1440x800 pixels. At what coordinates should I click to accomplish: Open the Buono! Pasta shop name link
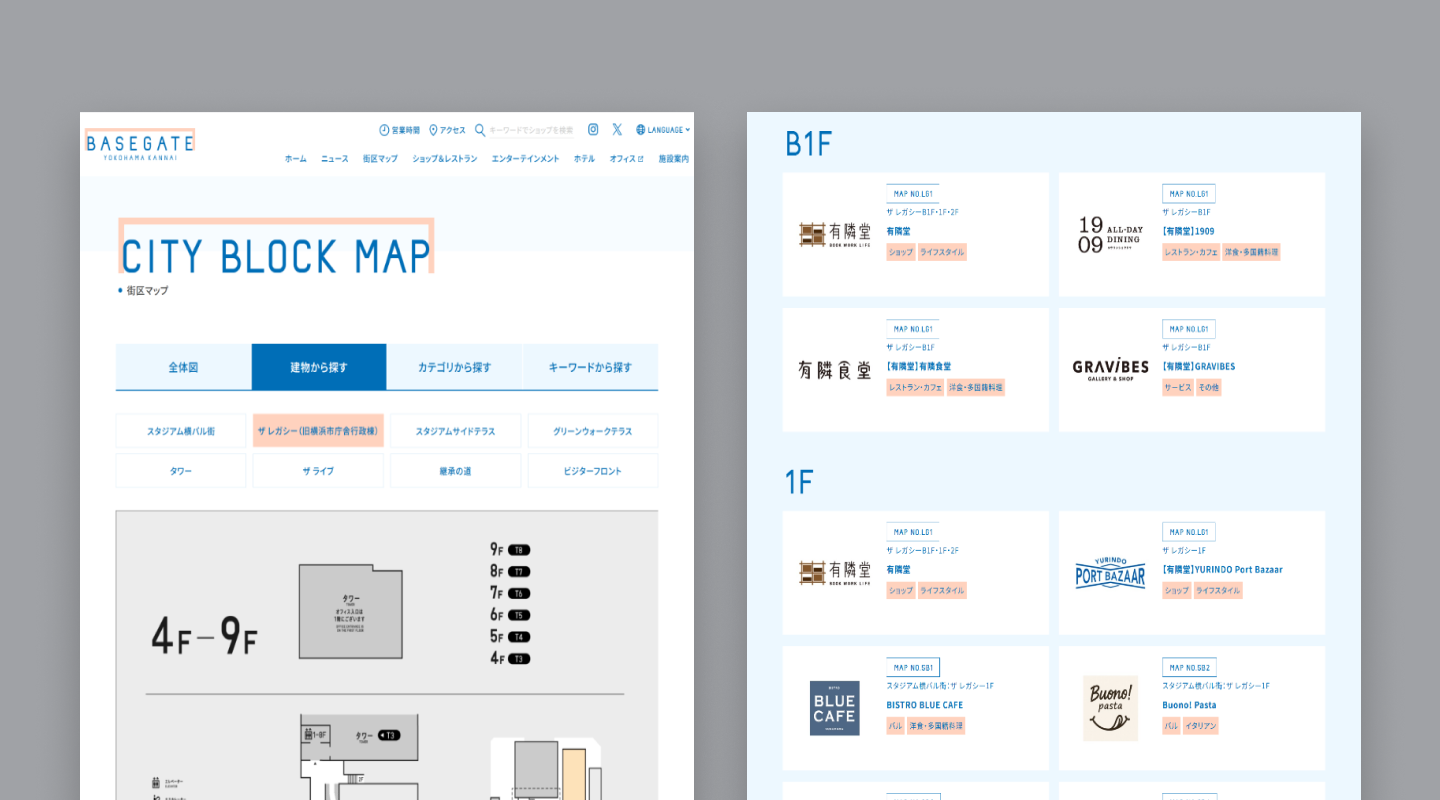(x=1191, y=705)
